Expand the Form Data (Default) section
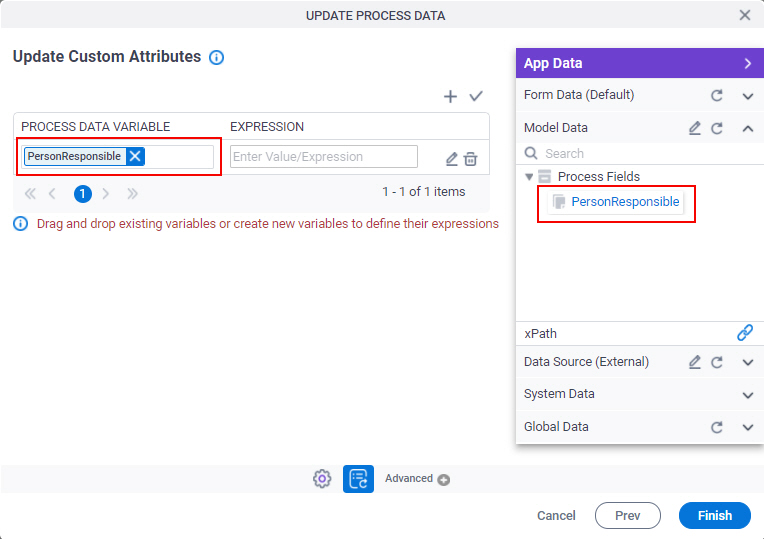Screen dimensions: 764x539 (748, 96)
